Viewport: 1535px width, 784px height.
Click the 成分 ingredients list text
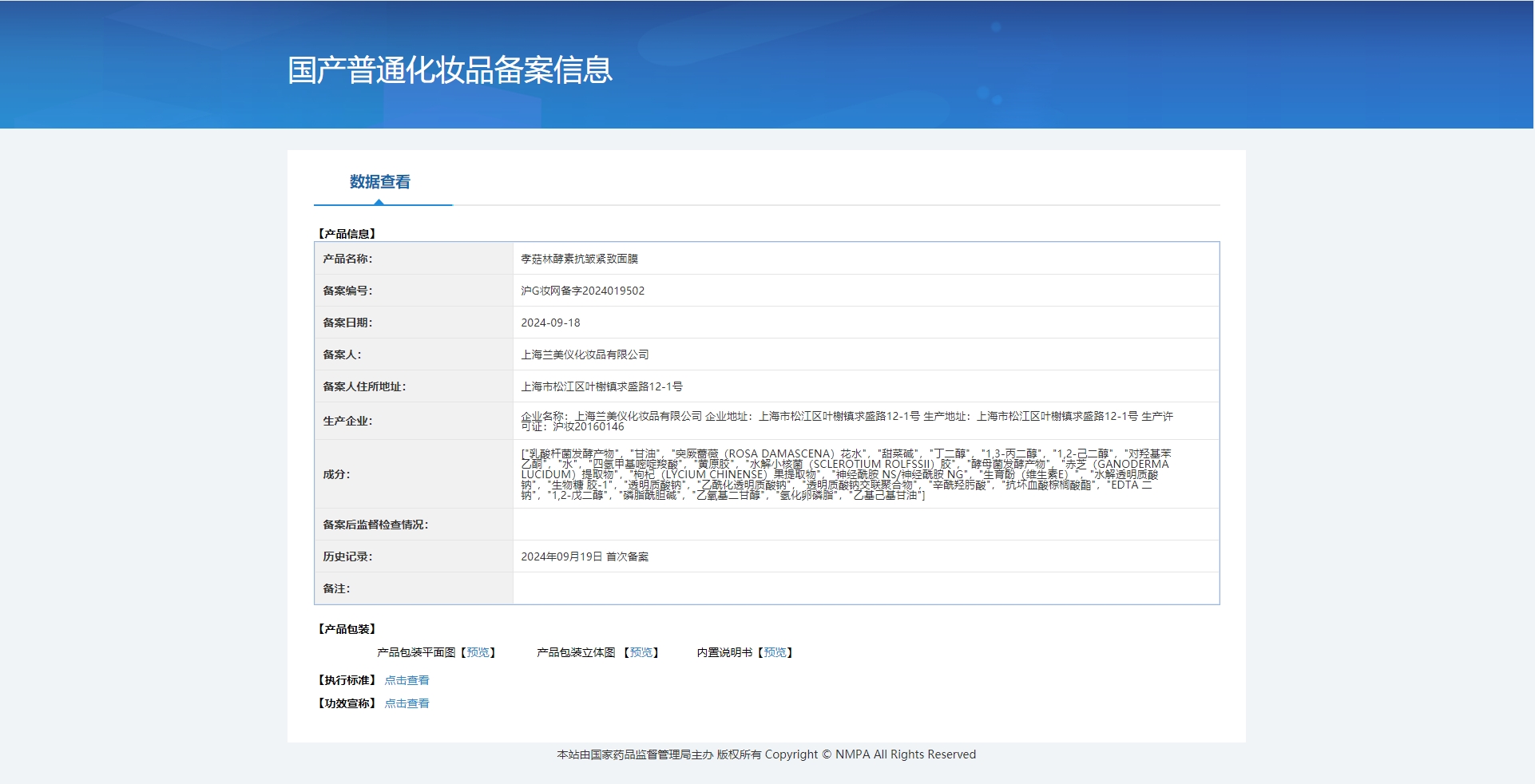click(x=845, y=474)
